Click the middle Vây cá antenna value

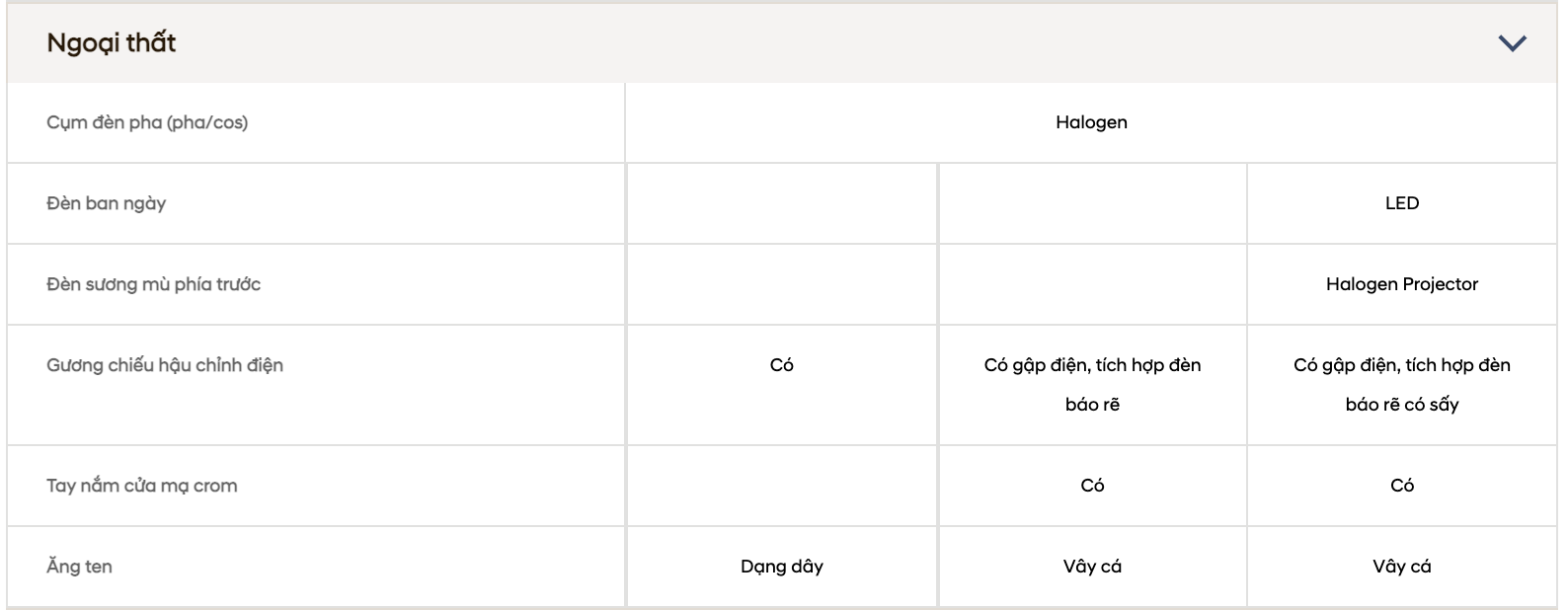tap(1092, 567)
